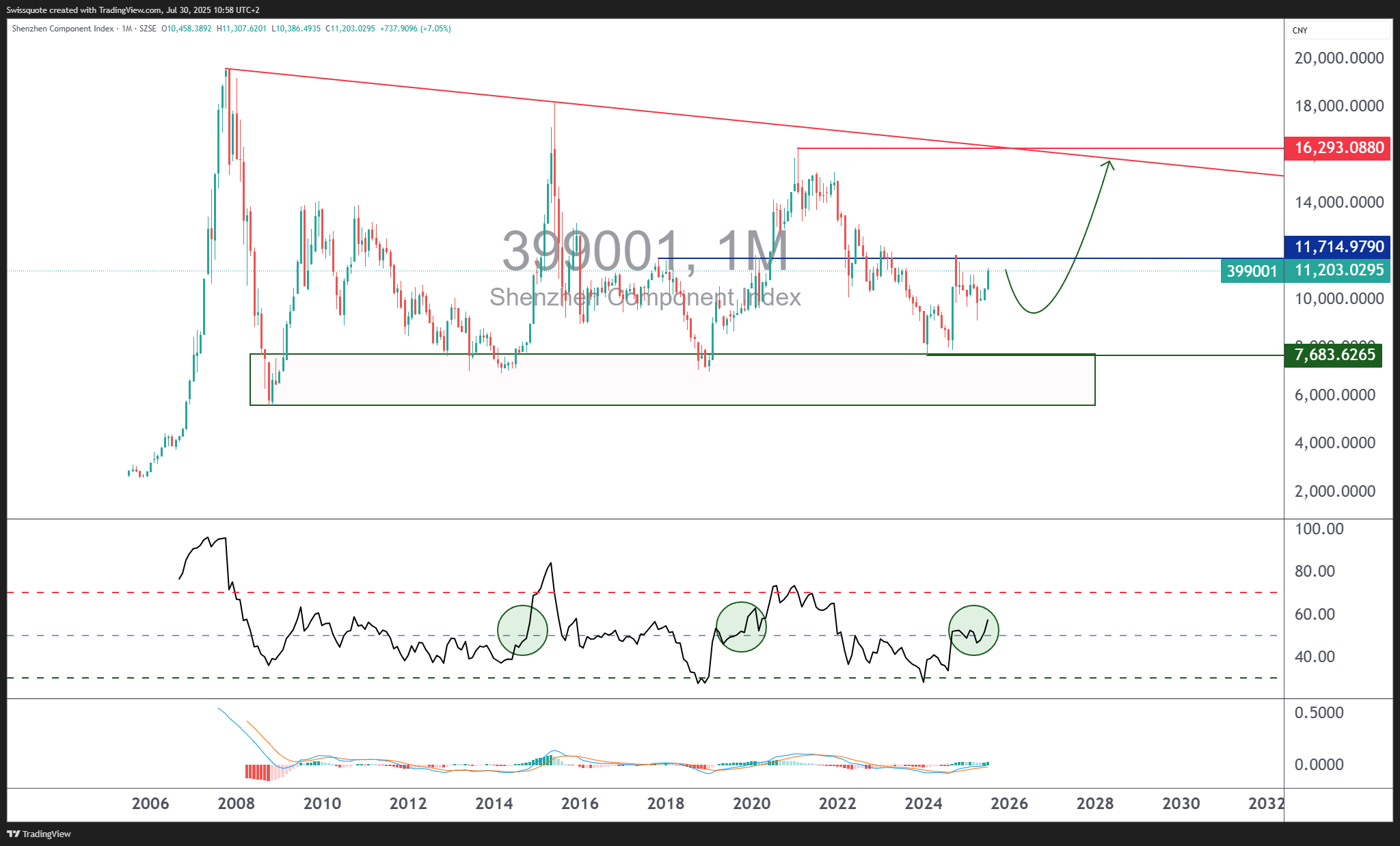Click the 2012 label on time axis

pyautogui.click(x=408, y=804)
